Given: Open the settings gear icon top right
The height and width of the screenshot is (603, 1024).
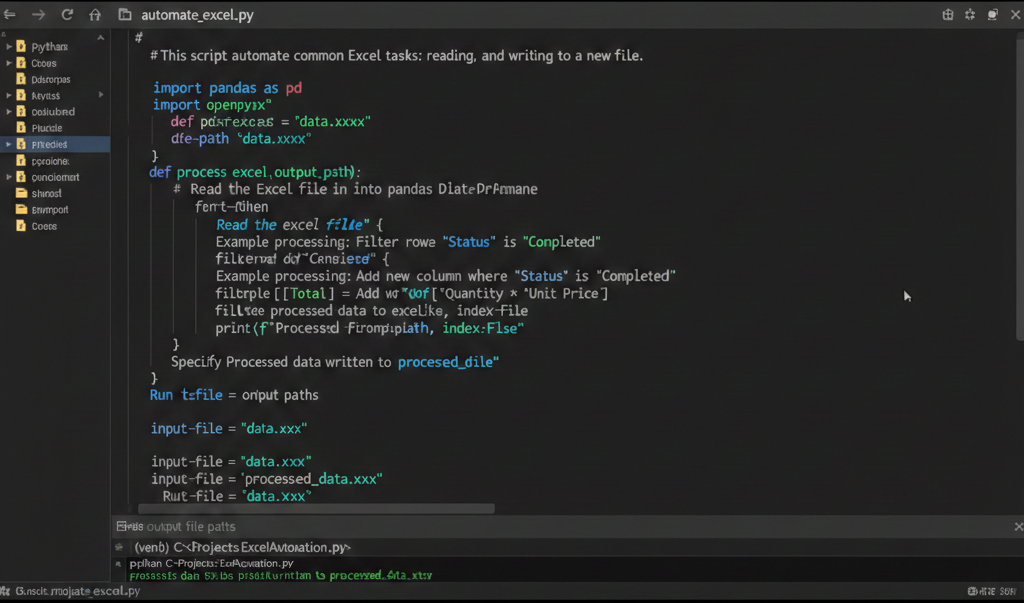Looking at the screenshot, I should [x=970, y=14].
